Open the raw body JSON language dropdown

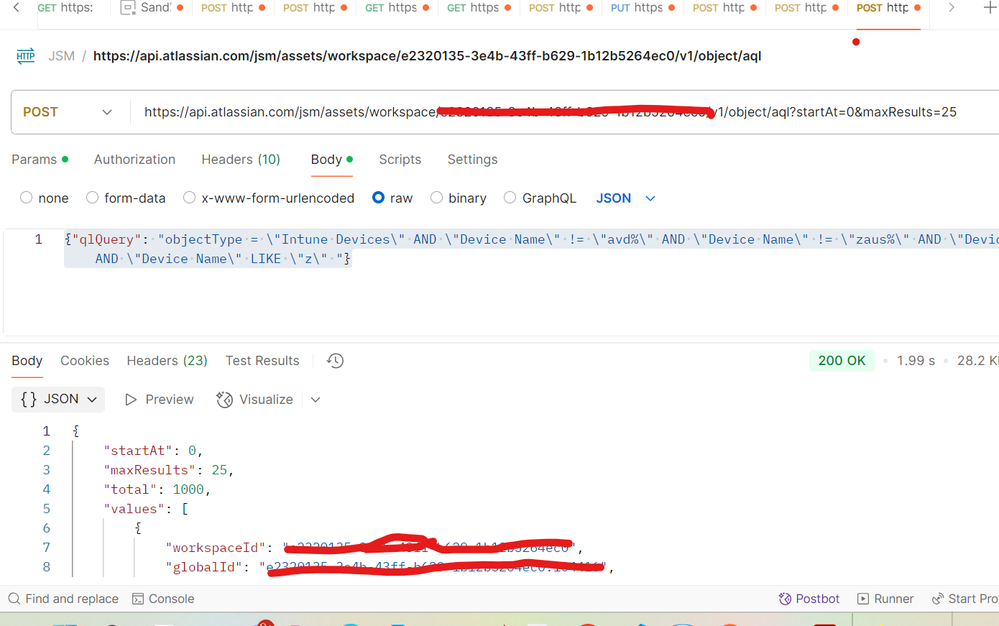tap(626, 198)
